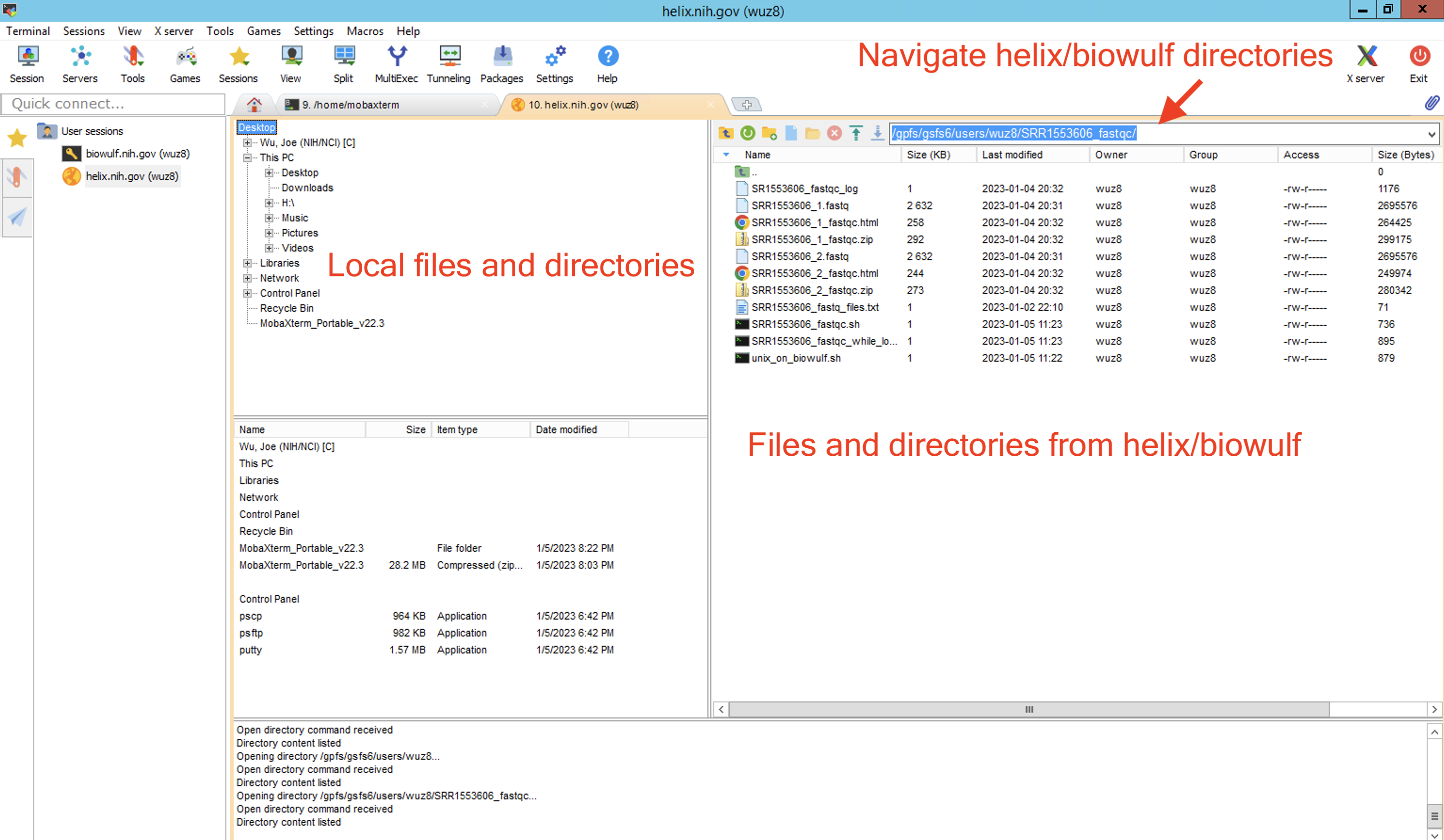Click the red delete icon
The image size is (1444, 840).
(x=834, y=134)
